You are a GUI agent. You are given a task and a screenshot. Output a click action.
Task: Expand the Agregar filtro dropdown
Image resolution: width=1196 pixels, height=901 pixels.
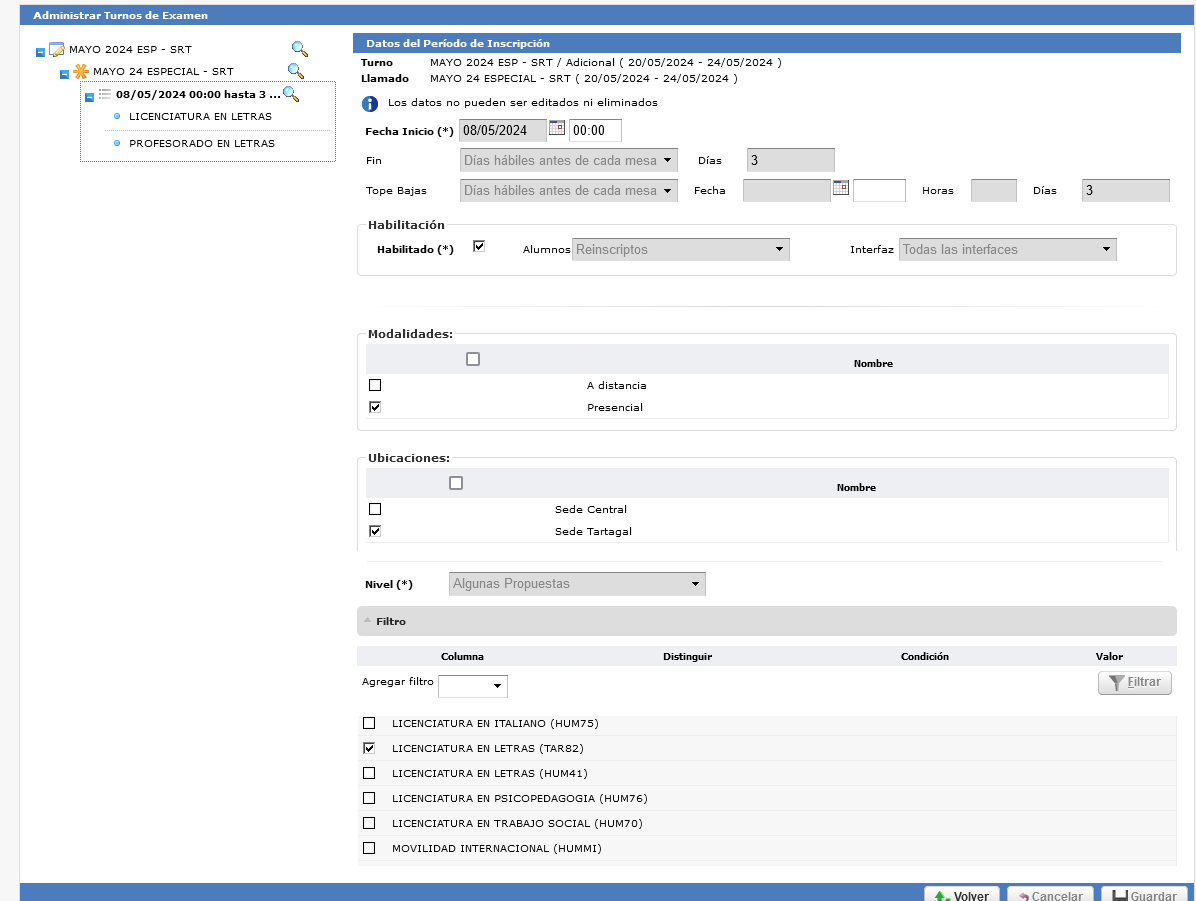click(x=473, y=686)
